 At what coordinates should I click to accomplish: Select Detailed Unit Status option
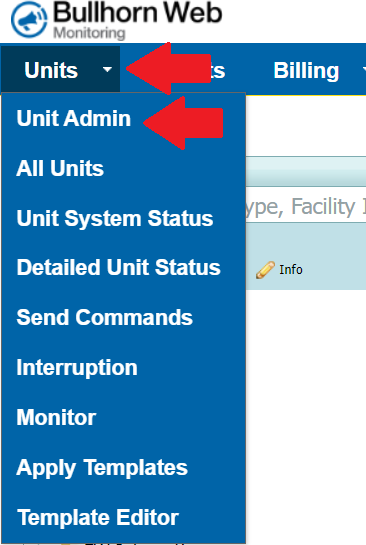click(119, 268)
